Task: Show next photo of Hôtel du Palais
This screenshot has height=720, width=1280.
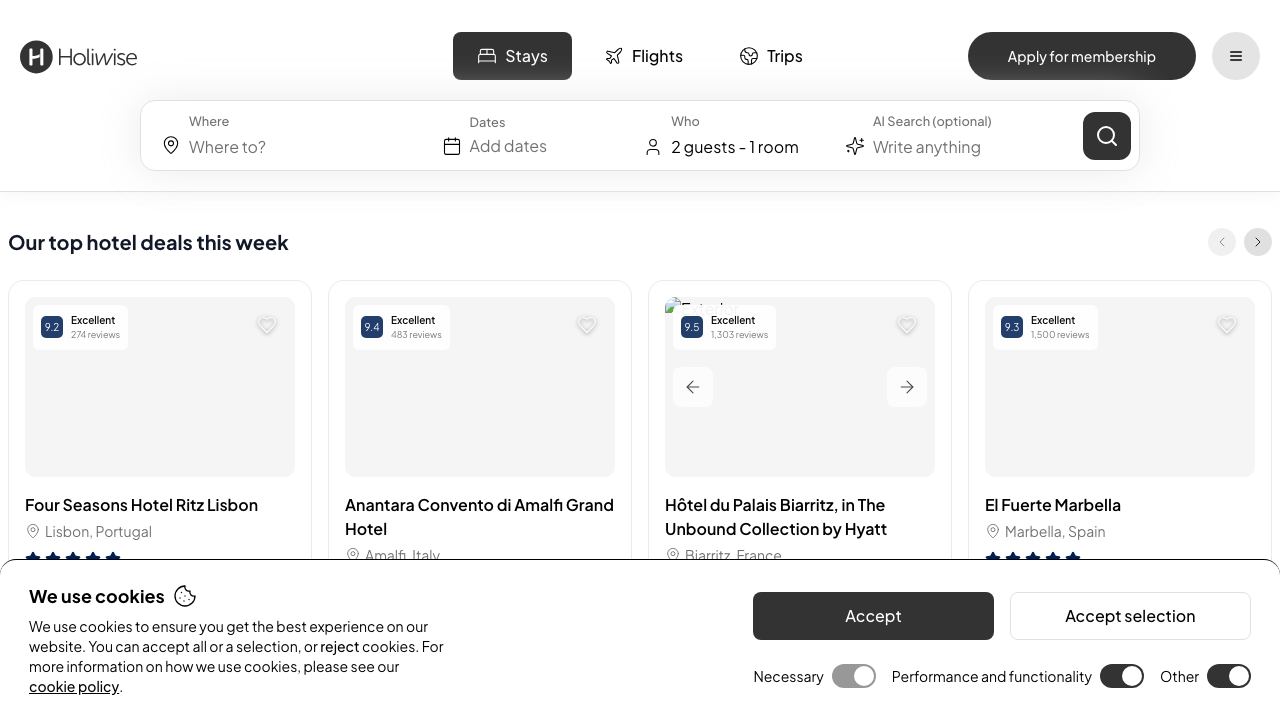Action: pos(907,387)
